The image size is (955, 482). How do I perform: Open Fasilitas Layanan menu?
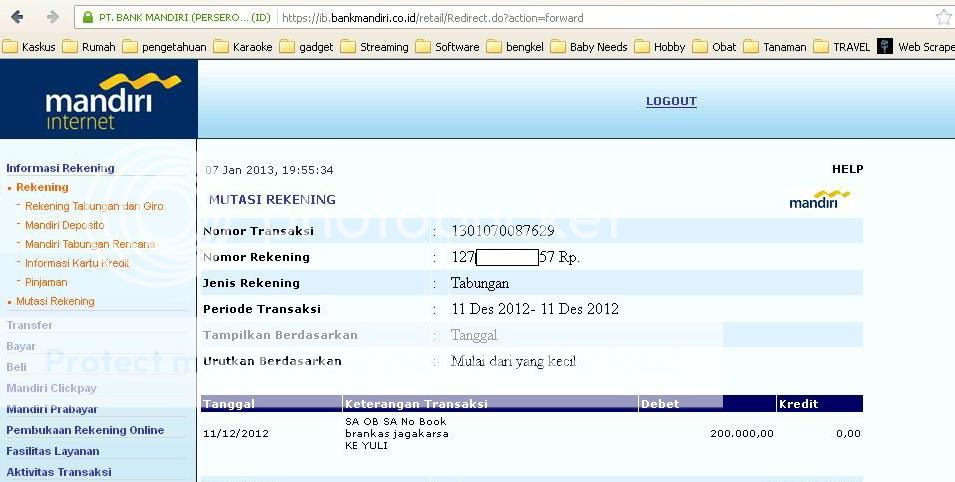point(52,451)
